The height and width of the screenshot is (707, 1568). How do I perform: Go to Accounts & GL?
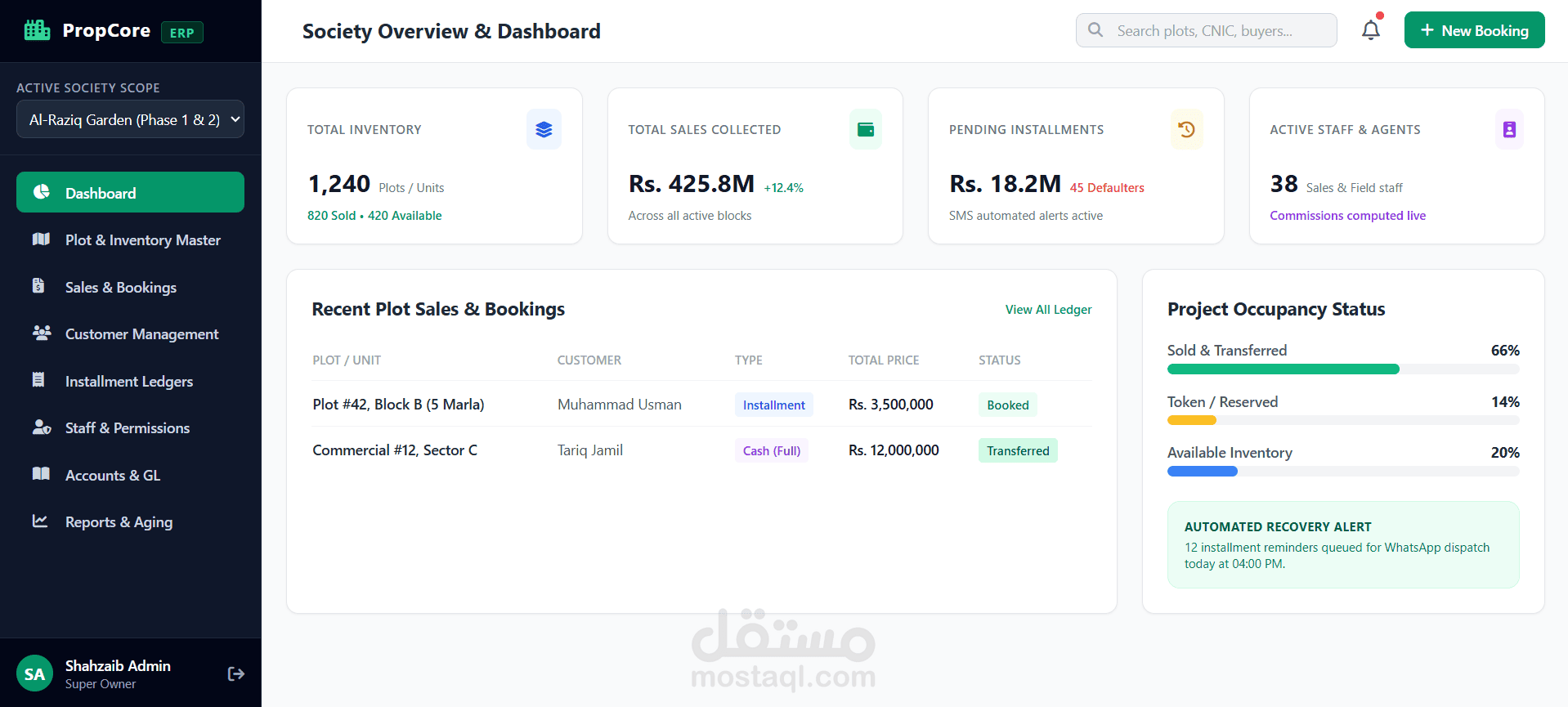coord(130,475)
